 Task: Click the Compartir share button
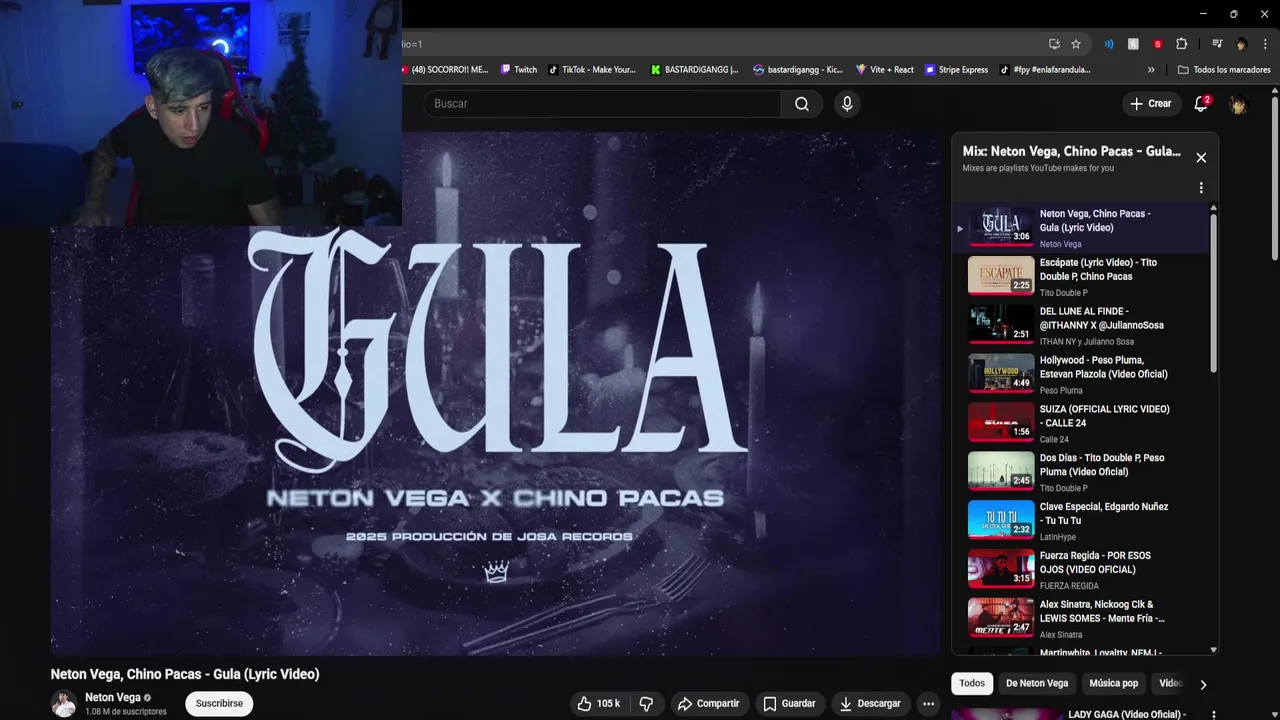point(708,704)
